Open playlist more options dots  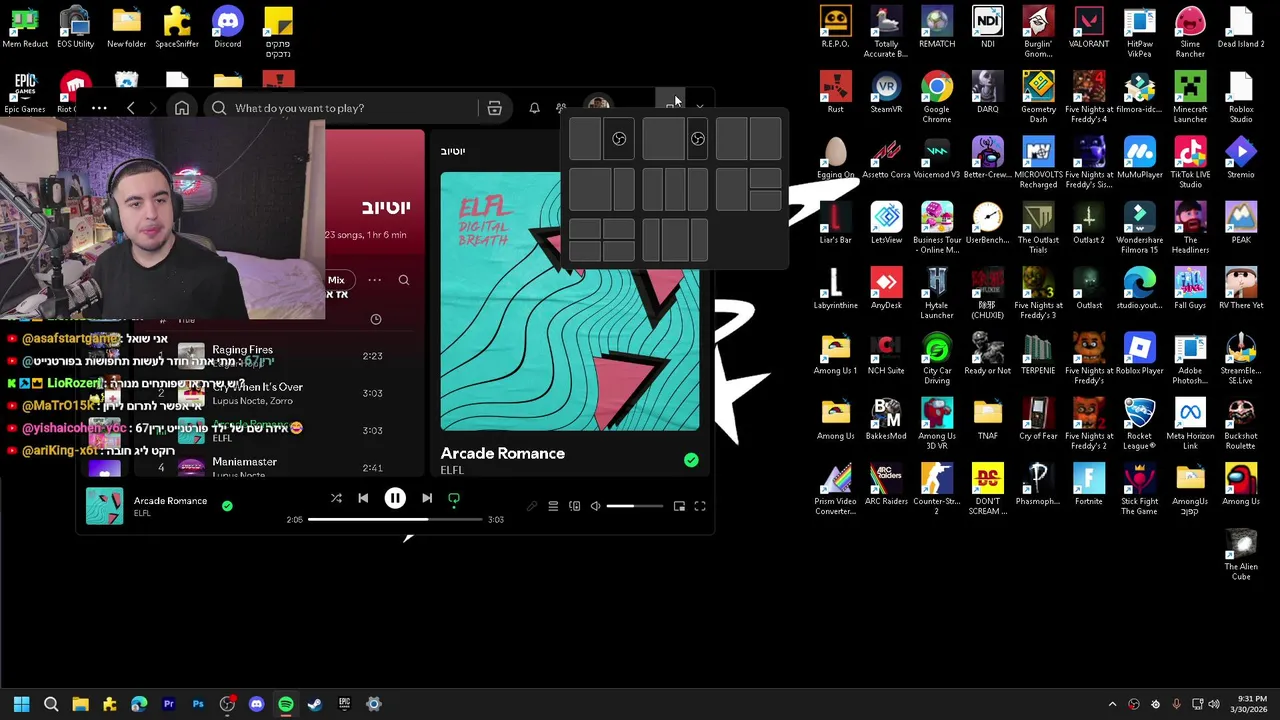click(x=375, y=280)
